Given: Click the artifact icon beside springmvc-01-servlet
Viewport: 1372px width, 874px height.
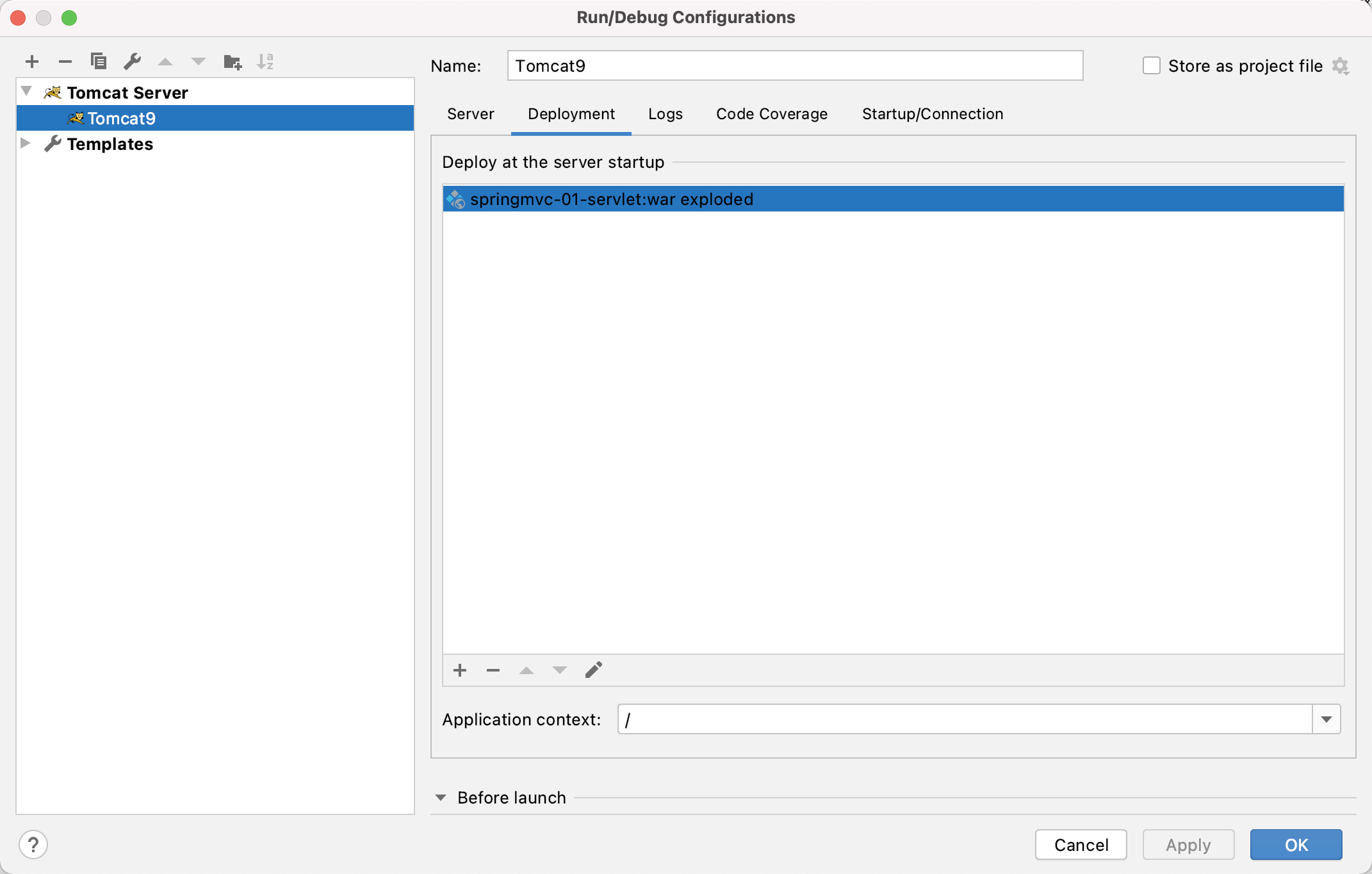Looking at the screenshot, I should point(455,199).
